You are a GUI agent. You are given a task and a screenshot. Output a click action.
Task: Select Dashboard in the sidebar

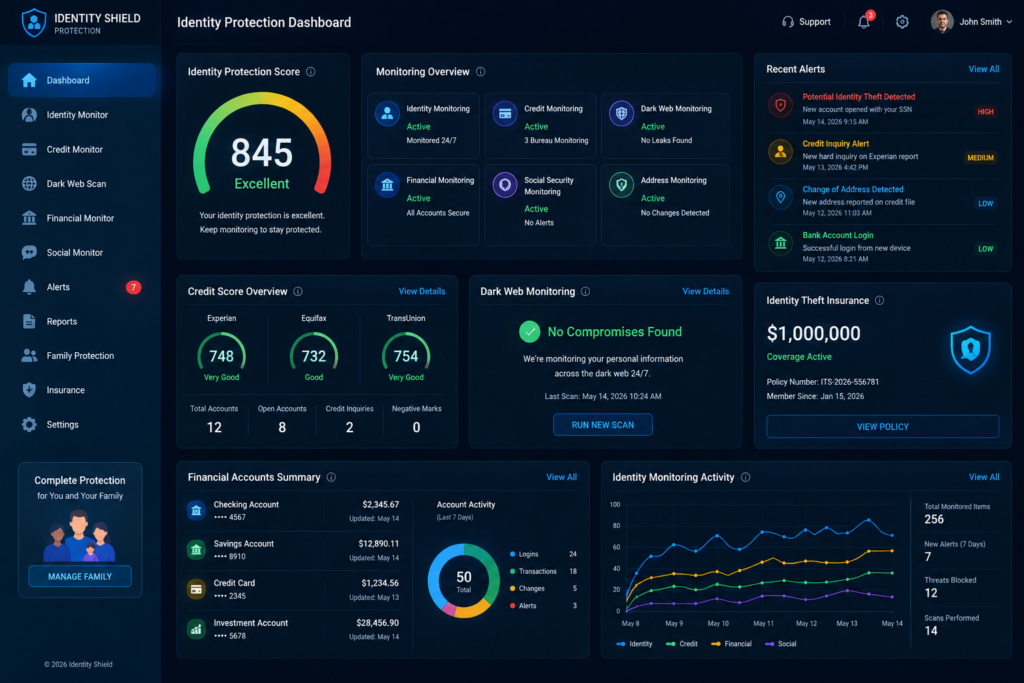(x=82, y=80)
